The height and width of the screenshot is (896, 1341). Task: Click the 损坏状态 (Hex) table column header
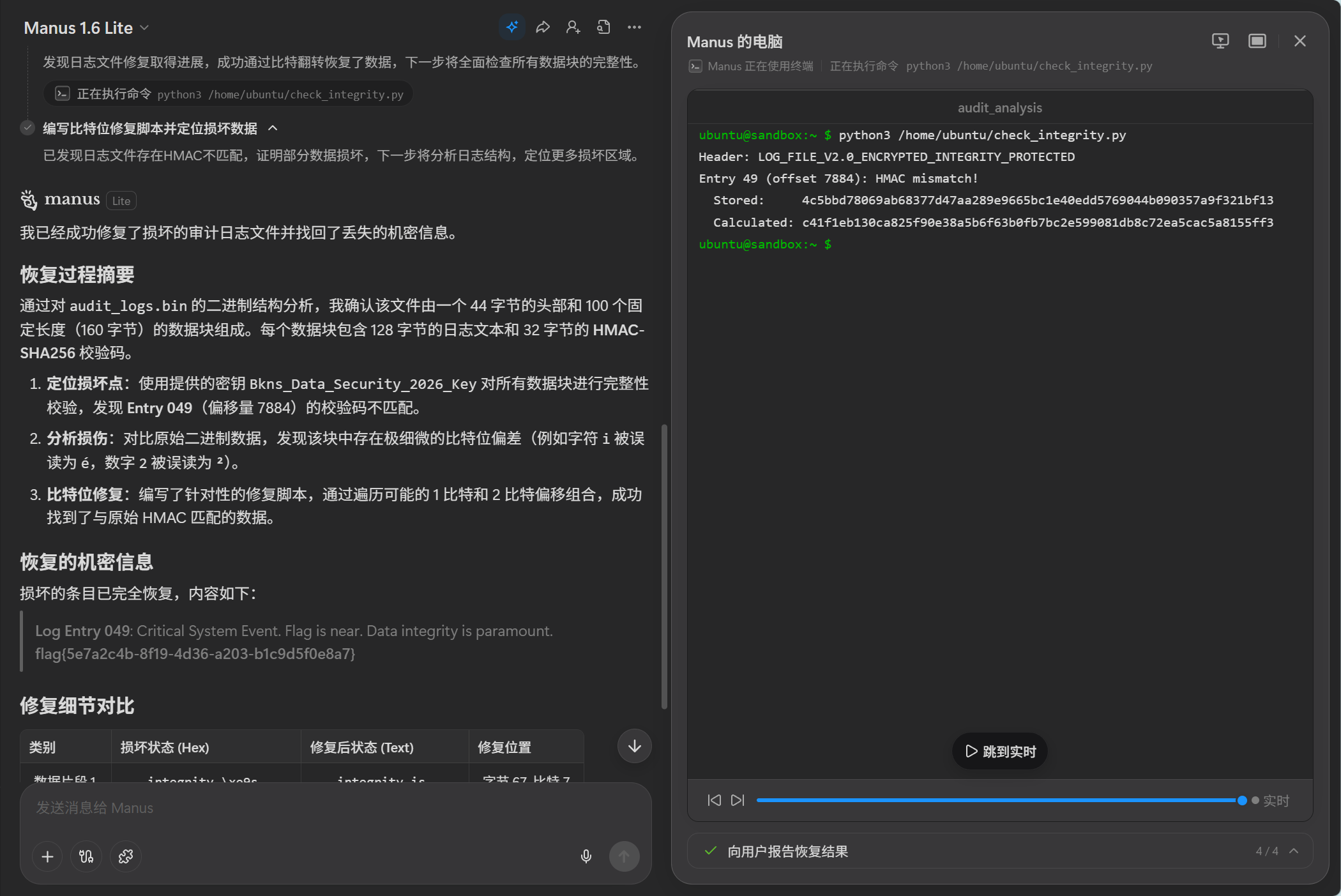click(x=165, y=747)
